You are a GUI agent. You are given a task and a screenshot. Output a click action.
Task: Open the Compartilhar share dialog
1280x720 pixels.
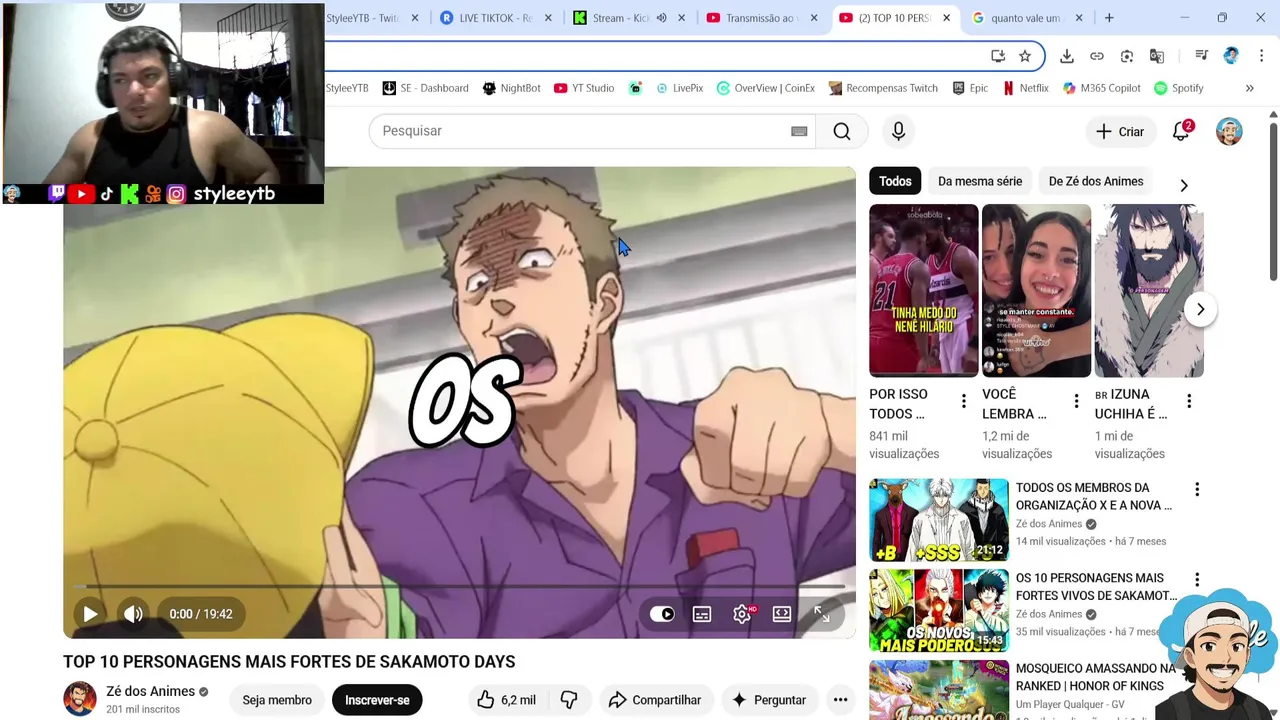pos(654,700)
